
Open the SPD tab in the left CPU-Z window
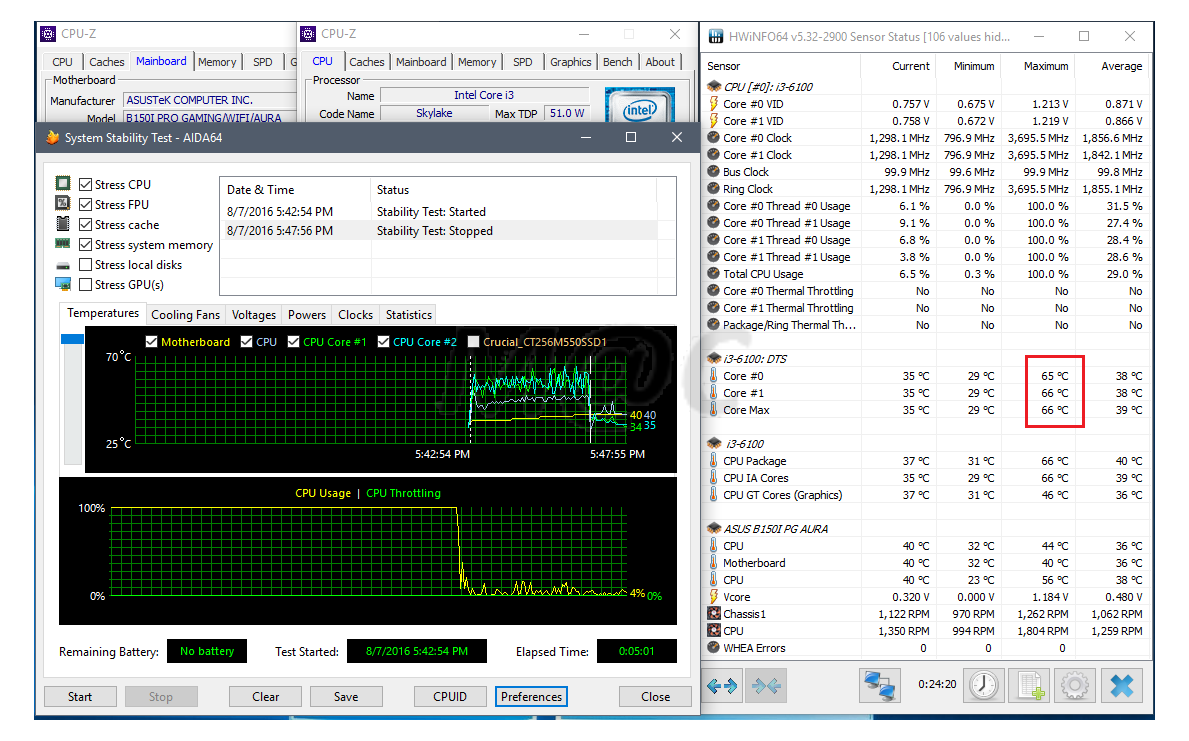point(262,61)
